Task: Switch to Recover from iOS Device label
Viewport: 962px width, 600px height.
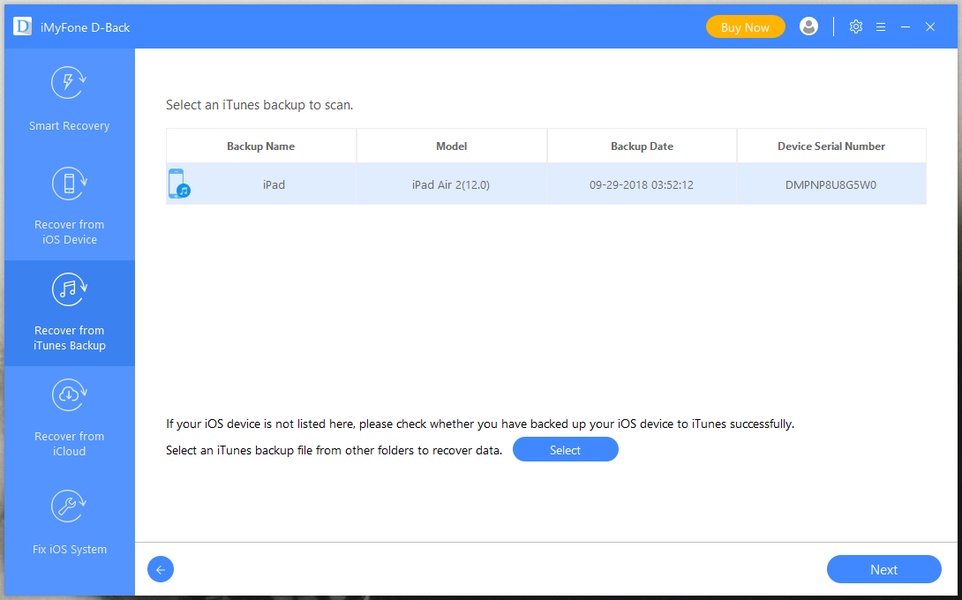Action: 69,232
